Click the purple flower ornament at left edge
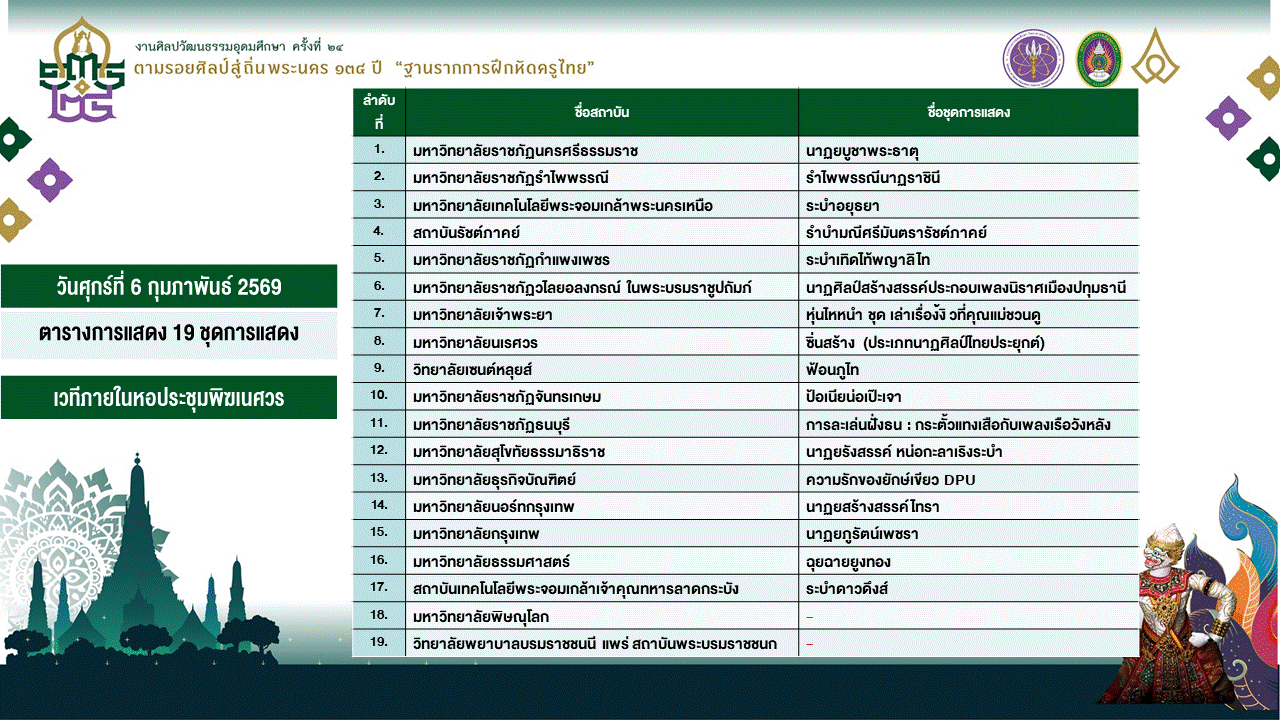The width and height of the screenshot is (1280, 720). point(49,180)
